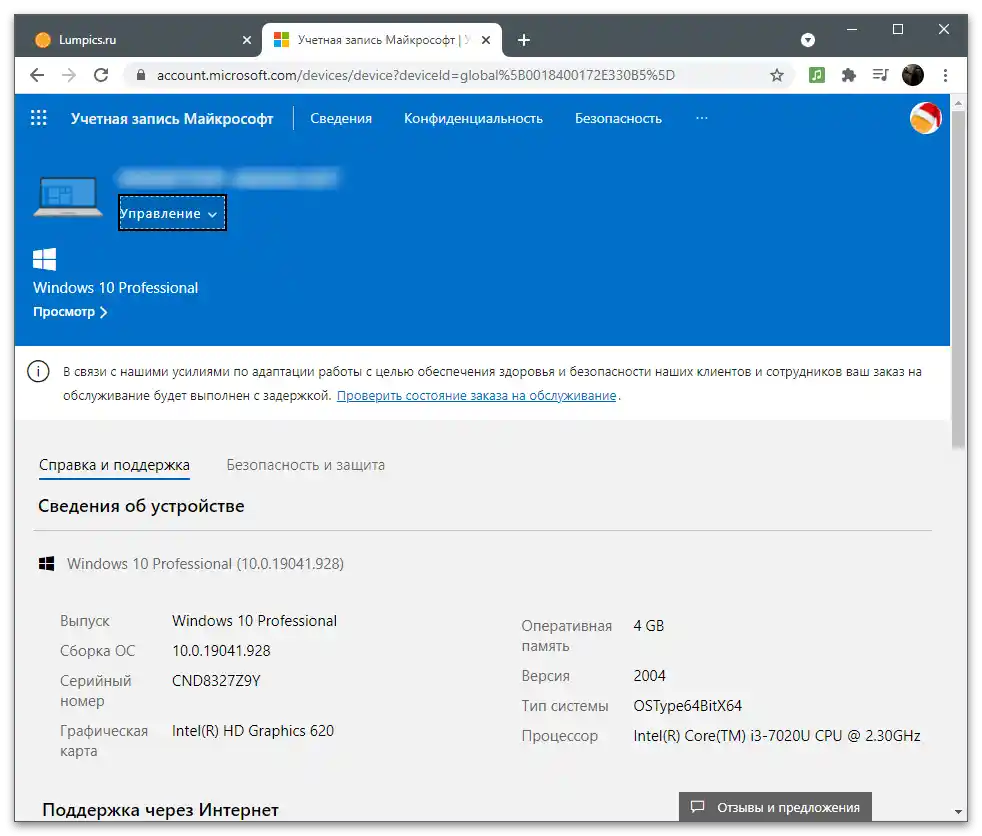The width and height of the screenshot is (982, 836).
Task: Bookmark this page with the star icon
Action: coord(777,75)
